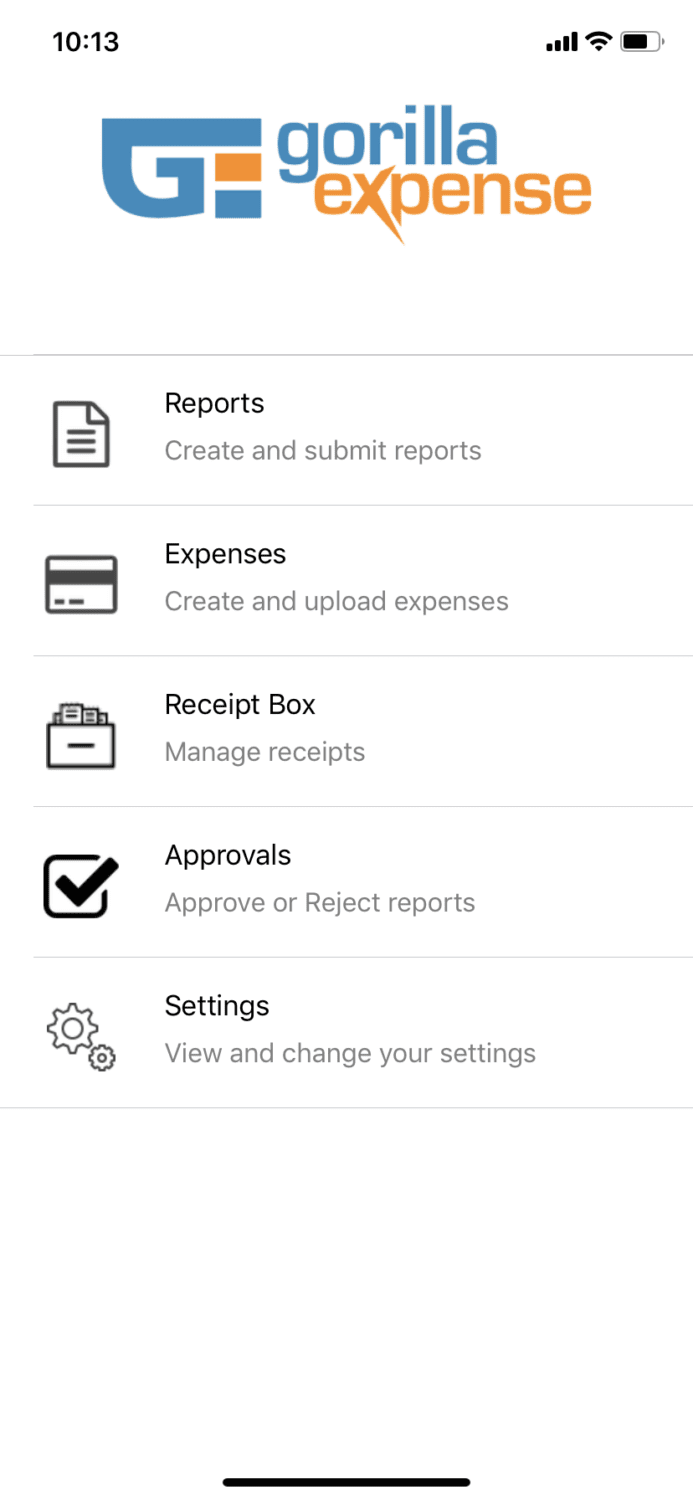Click the home indicator bar at bottom

346,1482
